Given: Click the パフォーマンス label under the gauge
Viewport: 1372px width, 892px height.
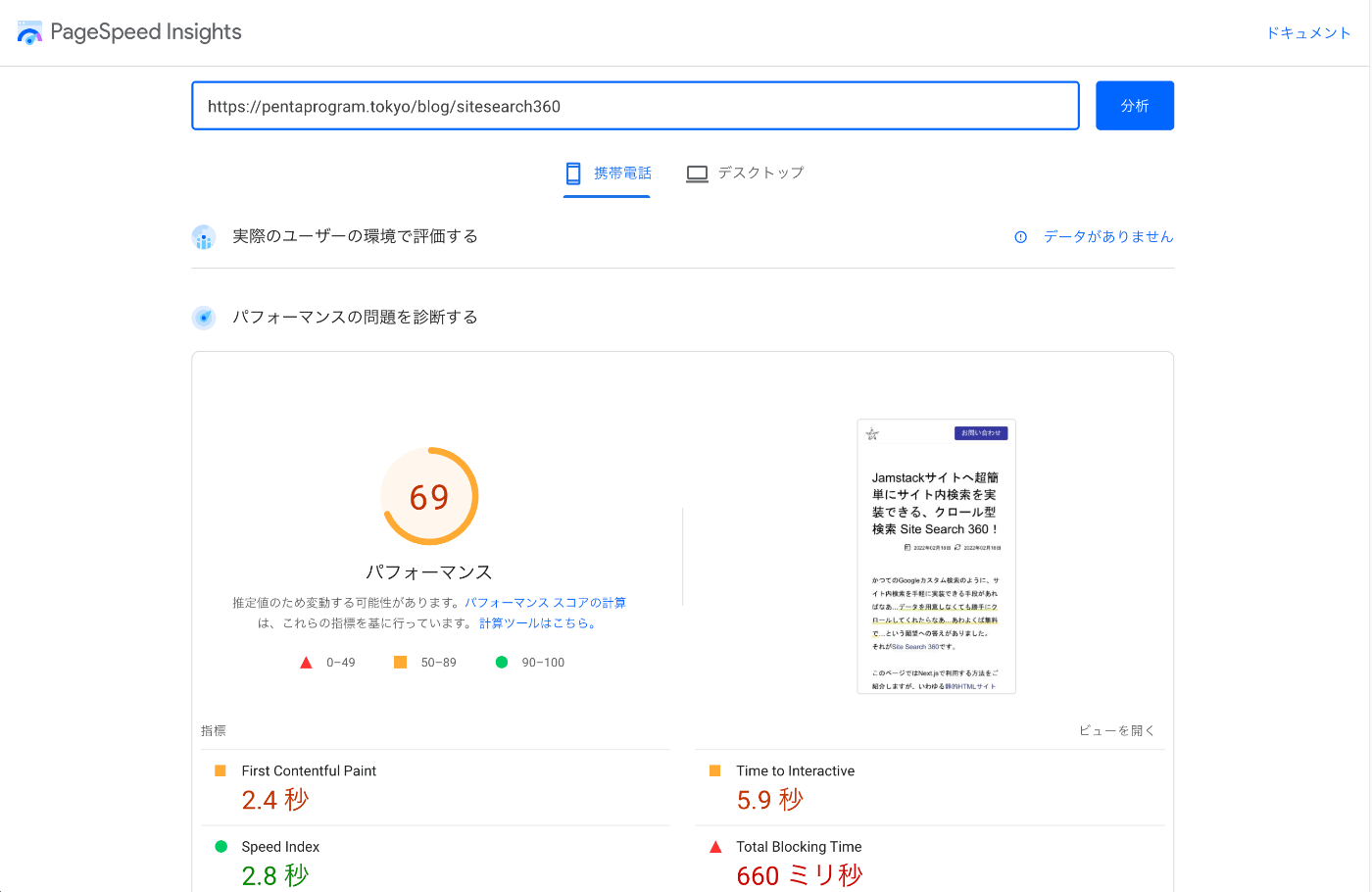Looking at the screenshot, I should coord(429,572).
